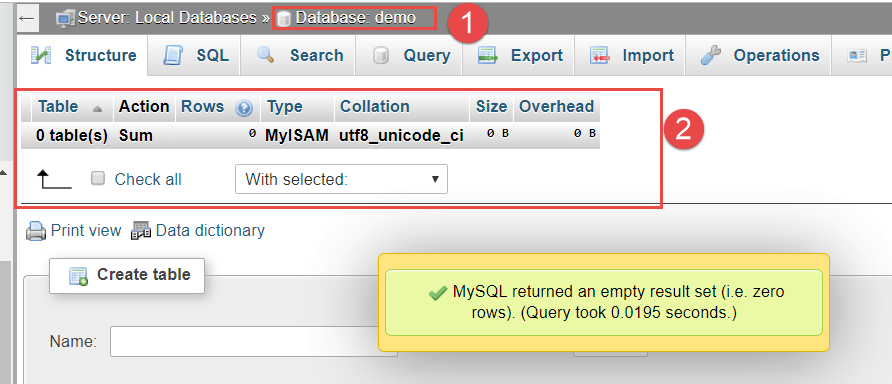
Task: Click the Check all link text
Action: point(148,179)
